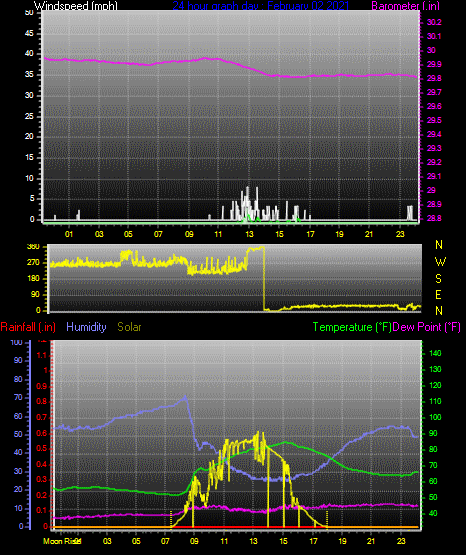Image resolution: width=466 pixels, height=555 pixels.
Task: Click hour "01" under the windspeed chart
Action: point(69,234)
